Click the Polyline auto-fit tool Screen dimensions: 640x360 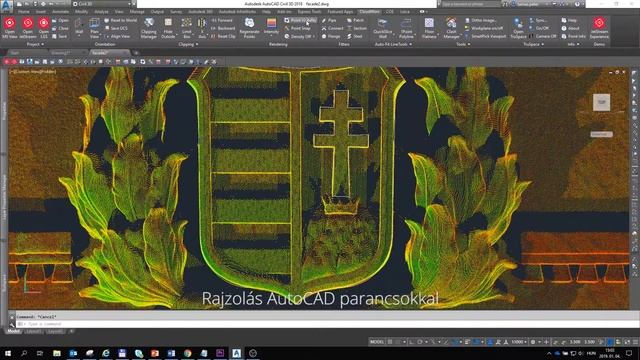(406, 28)
